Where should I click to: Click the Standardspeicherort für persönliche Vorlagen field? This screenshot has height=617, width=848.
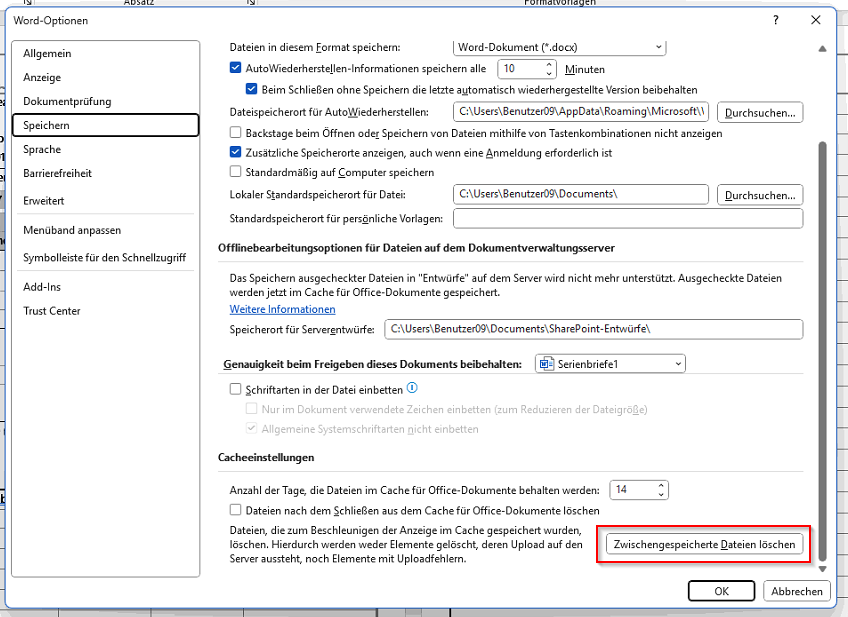tap(628, 218)
